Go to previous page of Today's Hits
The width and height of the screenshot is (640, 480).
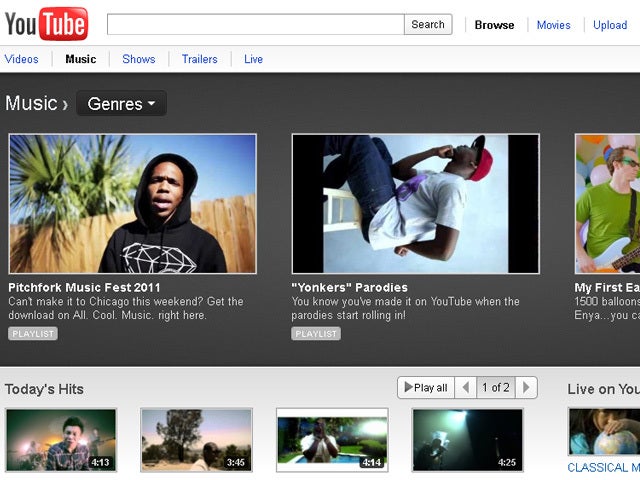(466, 387)
